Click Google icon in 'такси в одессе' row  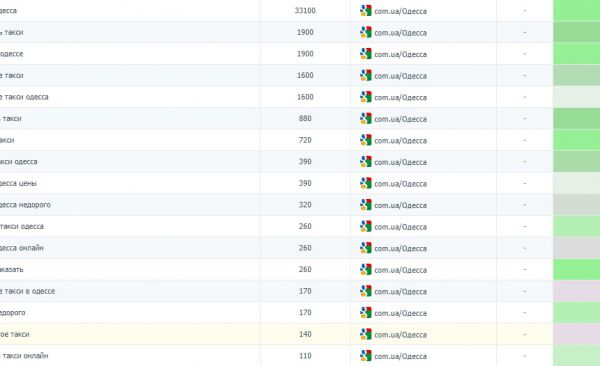point(366,291)
